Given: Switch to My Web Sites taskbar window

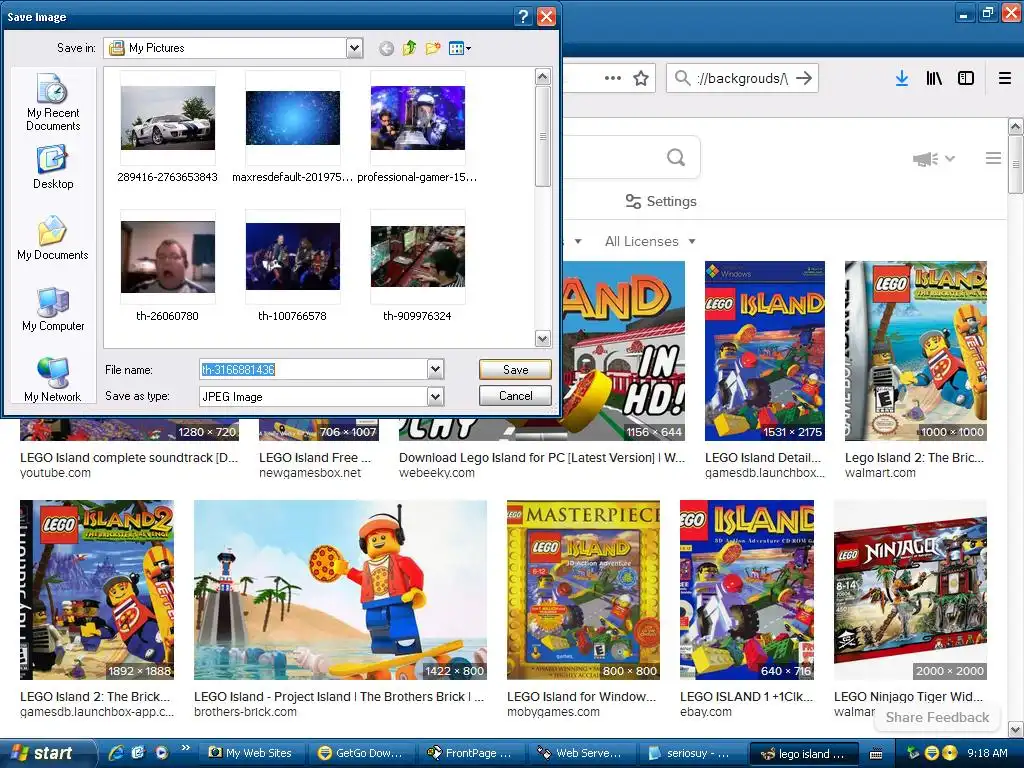Looking at the screenshot, I should 250,753.
